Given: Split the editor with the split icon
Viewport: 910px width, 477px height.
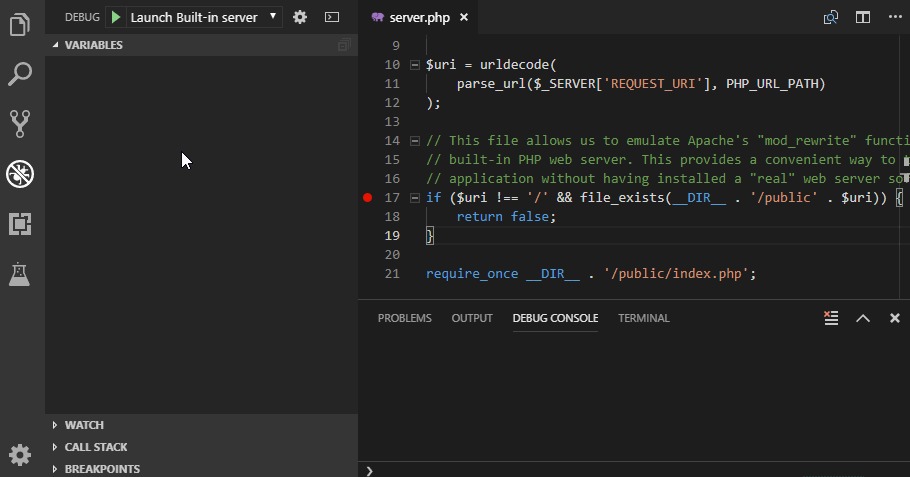Looking at the screenshot, I should [x=863, y=17].
